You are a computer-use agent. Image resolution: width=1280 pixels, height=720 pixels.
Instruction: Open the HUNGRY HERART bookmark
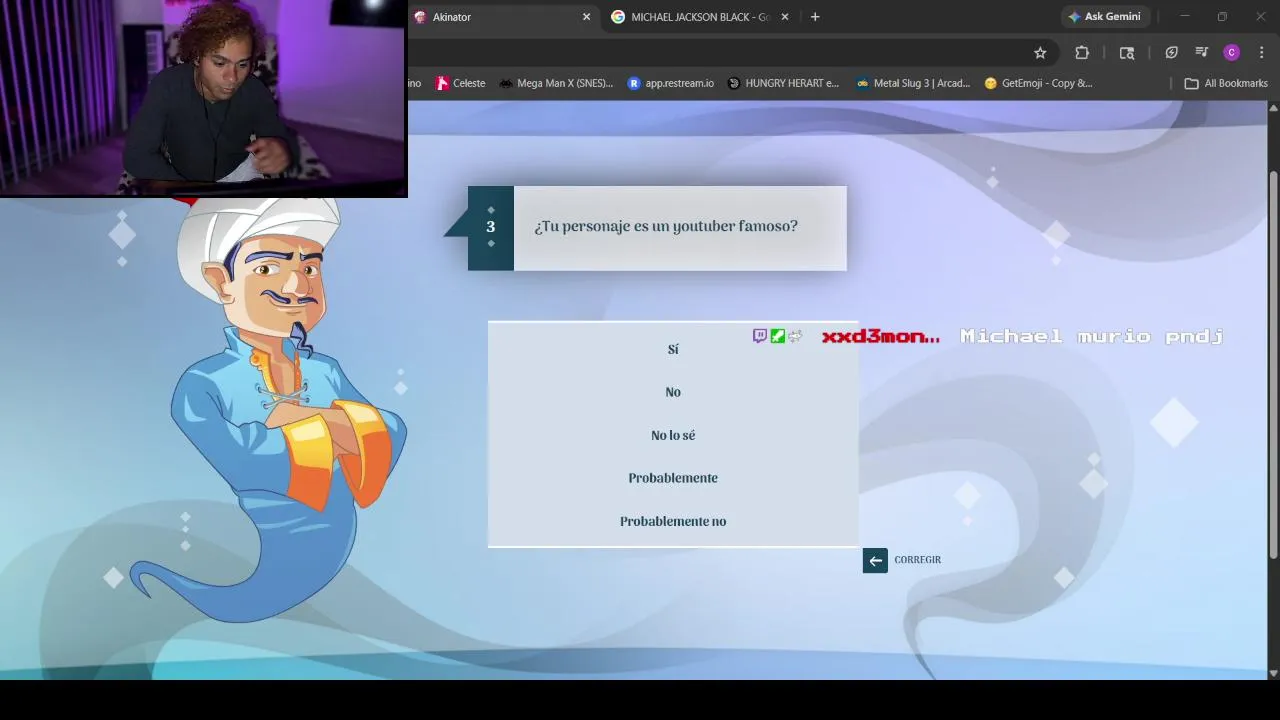click(x=783, y=83)
